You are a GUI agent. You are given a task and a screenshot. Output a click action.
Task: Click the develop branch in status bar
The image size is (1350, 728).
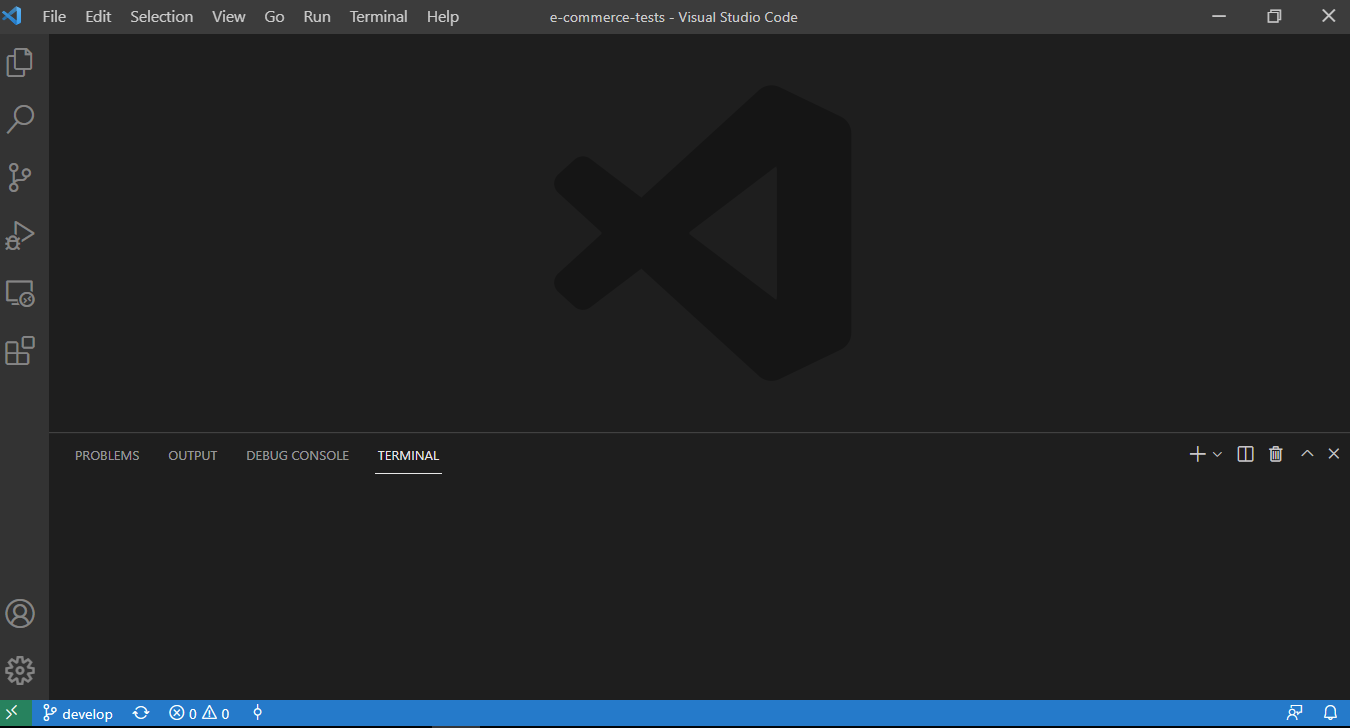point(78,714)
